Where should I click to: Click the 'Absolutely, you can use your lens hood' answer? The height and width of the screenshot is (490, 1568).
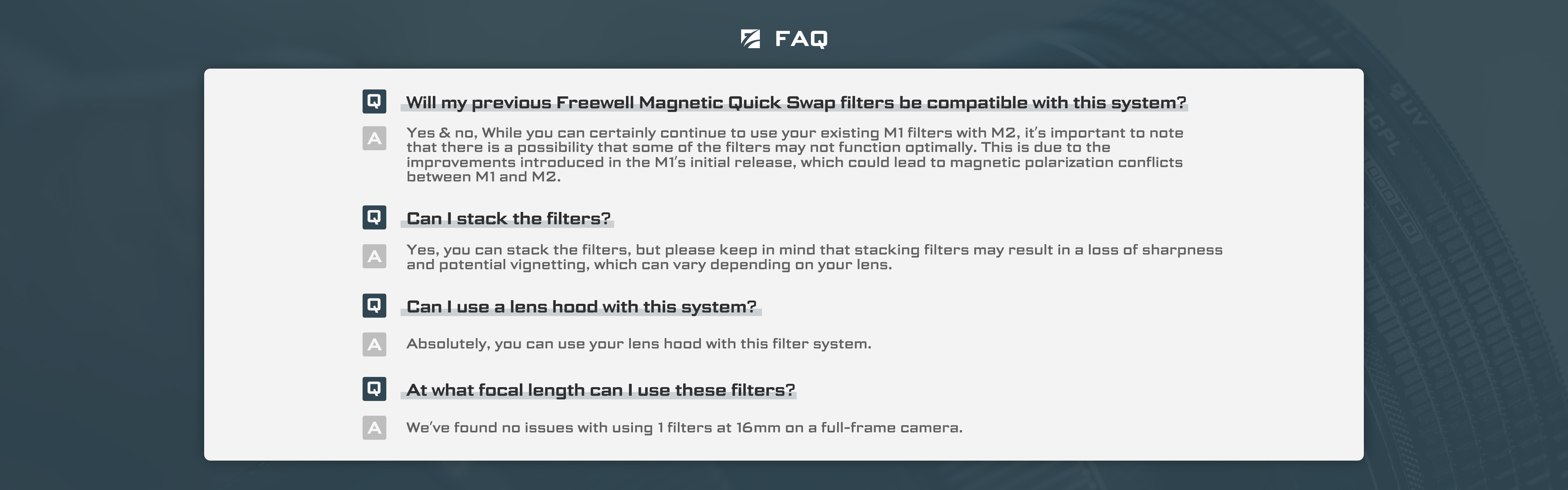[639, 344]
